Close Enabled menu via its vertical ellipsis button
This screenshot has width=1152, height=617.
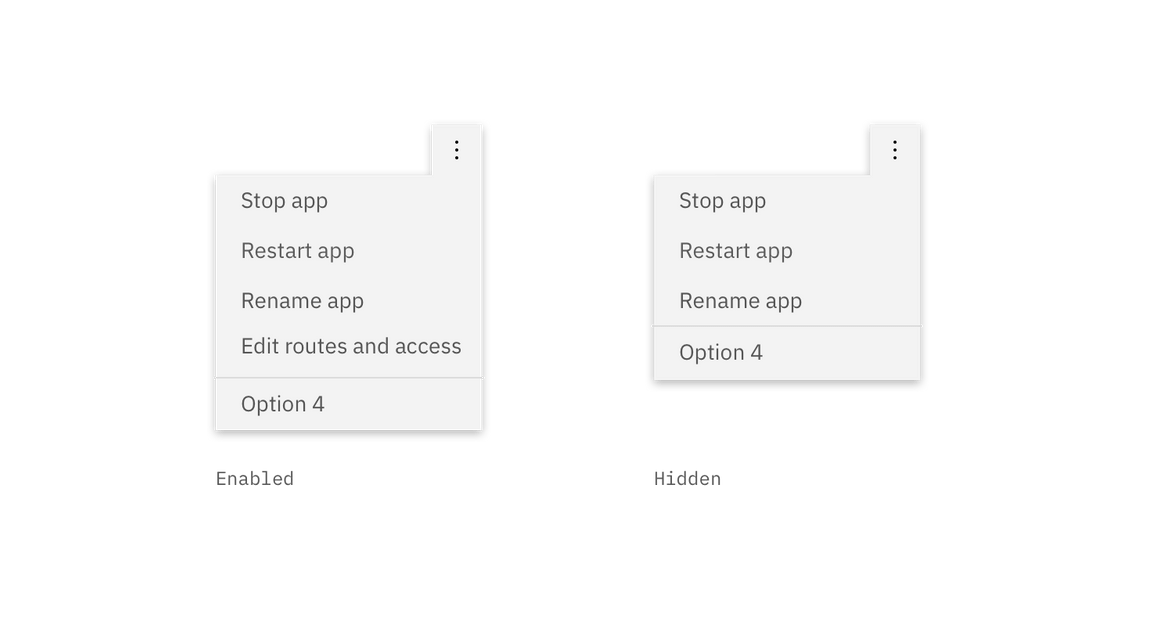456,150
